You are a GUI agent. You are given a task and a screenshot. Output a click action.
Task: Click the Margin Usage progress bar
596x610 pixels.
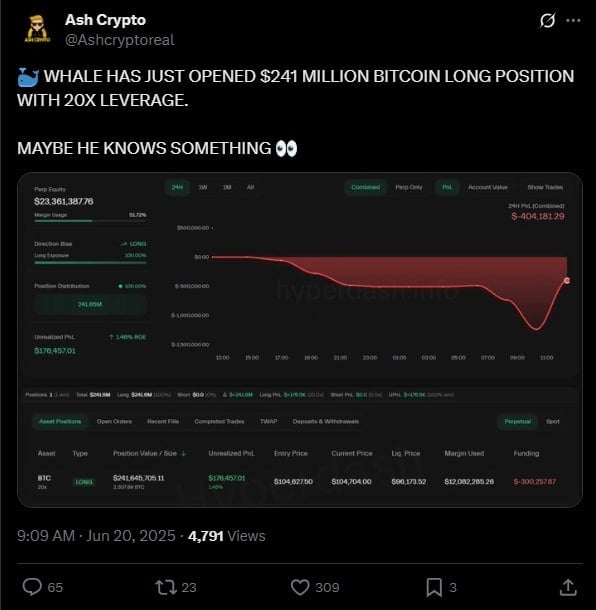pos(90,221)
